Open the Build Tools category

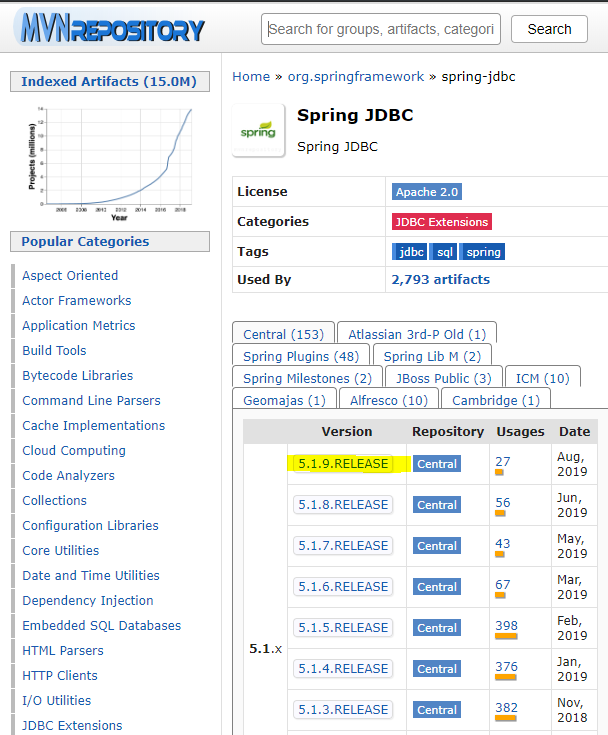[x=54, y=351]
